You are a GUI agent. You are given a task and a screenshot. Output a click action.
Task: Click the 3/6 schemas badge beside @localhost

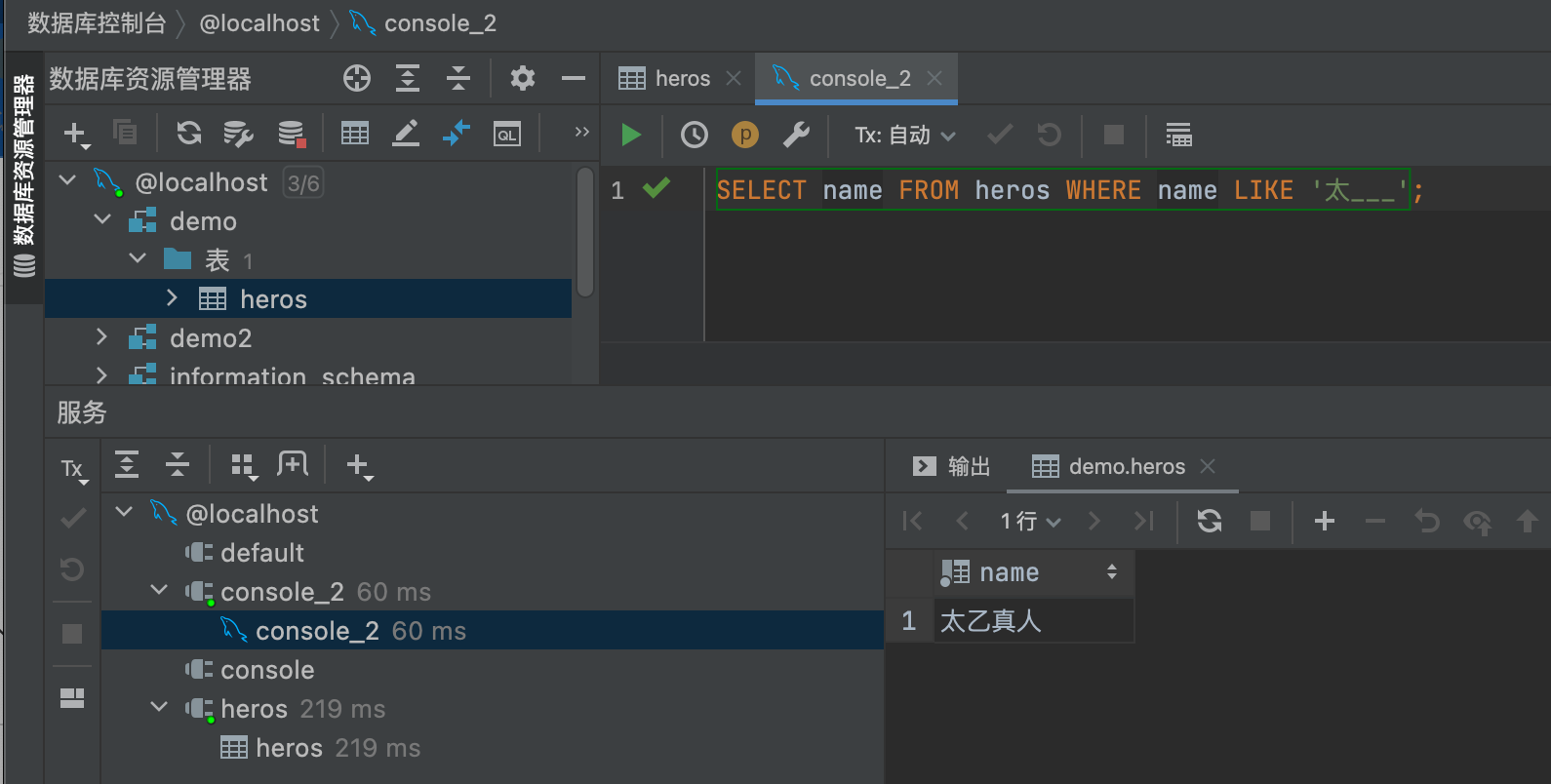pos(303,183)
